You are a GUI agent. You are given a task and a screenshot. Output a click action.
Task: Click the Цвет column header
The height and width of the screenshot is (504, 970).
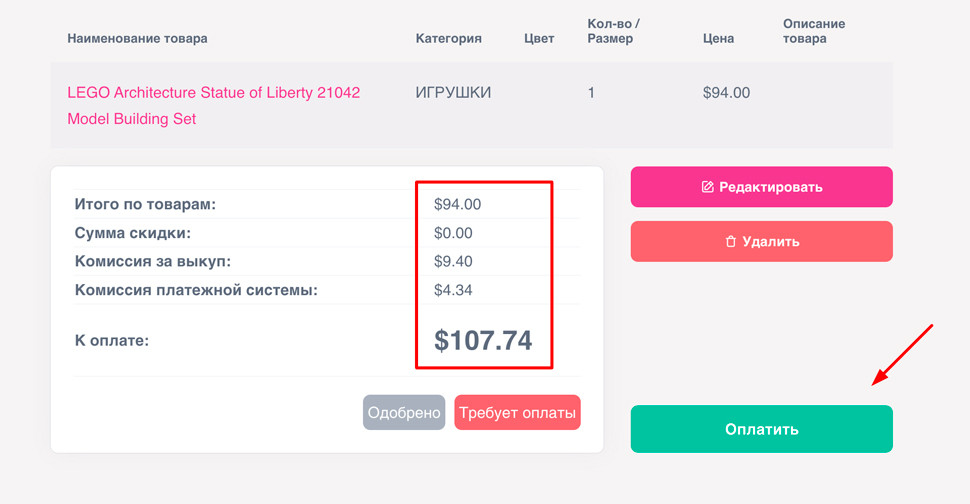pos(539,38)
